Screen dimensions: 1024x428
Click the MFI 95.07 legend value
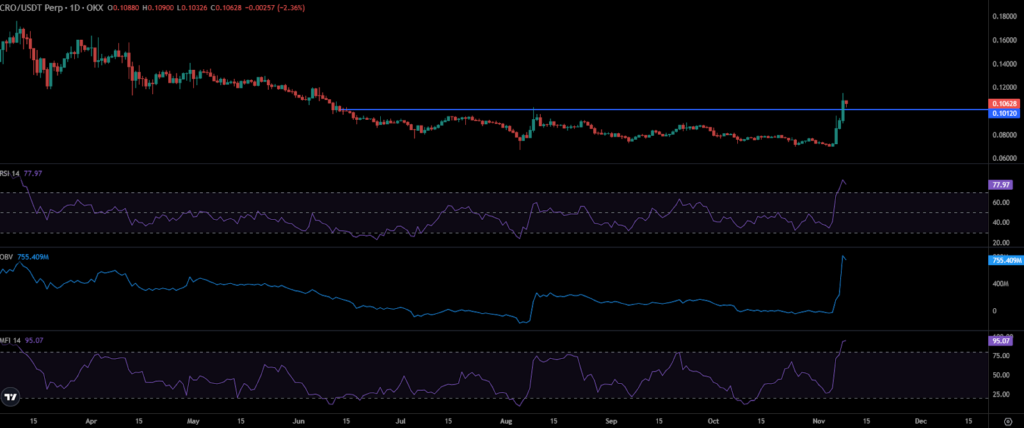point(33,340)
